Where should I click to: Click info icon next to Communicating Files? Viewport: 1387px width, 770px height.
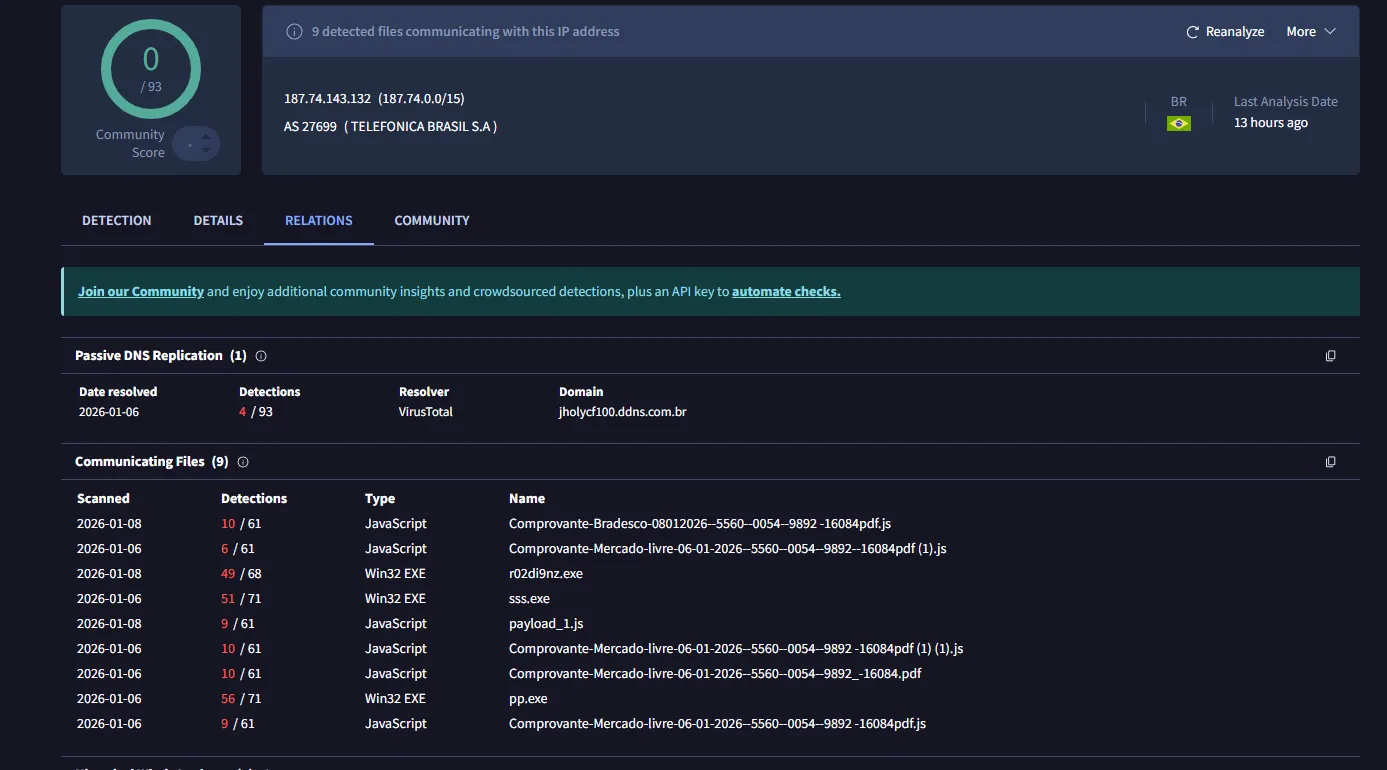click(x=243, y=462)
